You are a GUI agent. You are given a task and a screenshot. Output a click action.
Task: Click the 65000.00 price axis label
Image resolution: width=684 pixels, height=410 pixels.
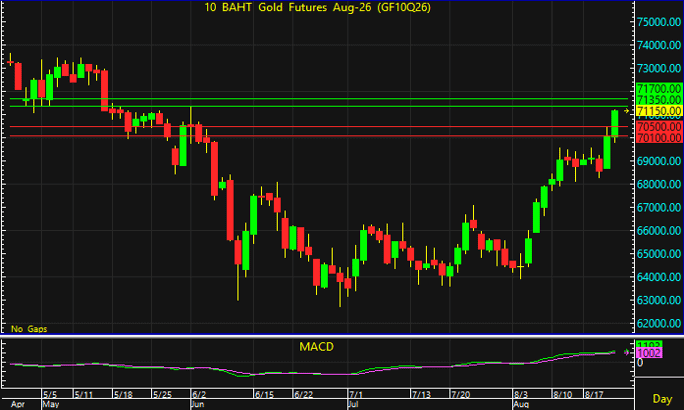tap(659, 253)
